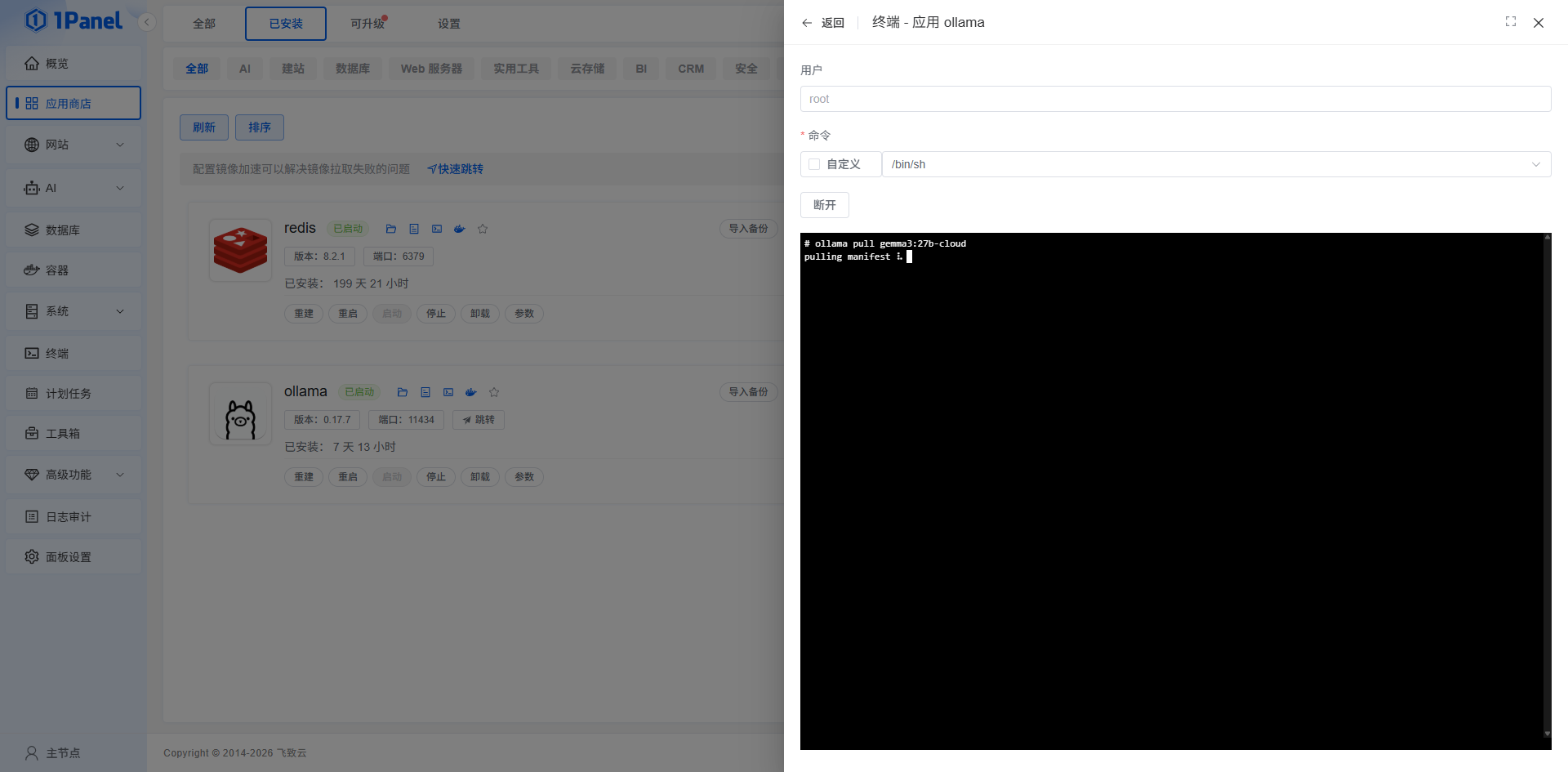The height and width of the screenshot is (772, 1568).
Task: Click 卸载 uninstall for redis
Action: point(480,314)
